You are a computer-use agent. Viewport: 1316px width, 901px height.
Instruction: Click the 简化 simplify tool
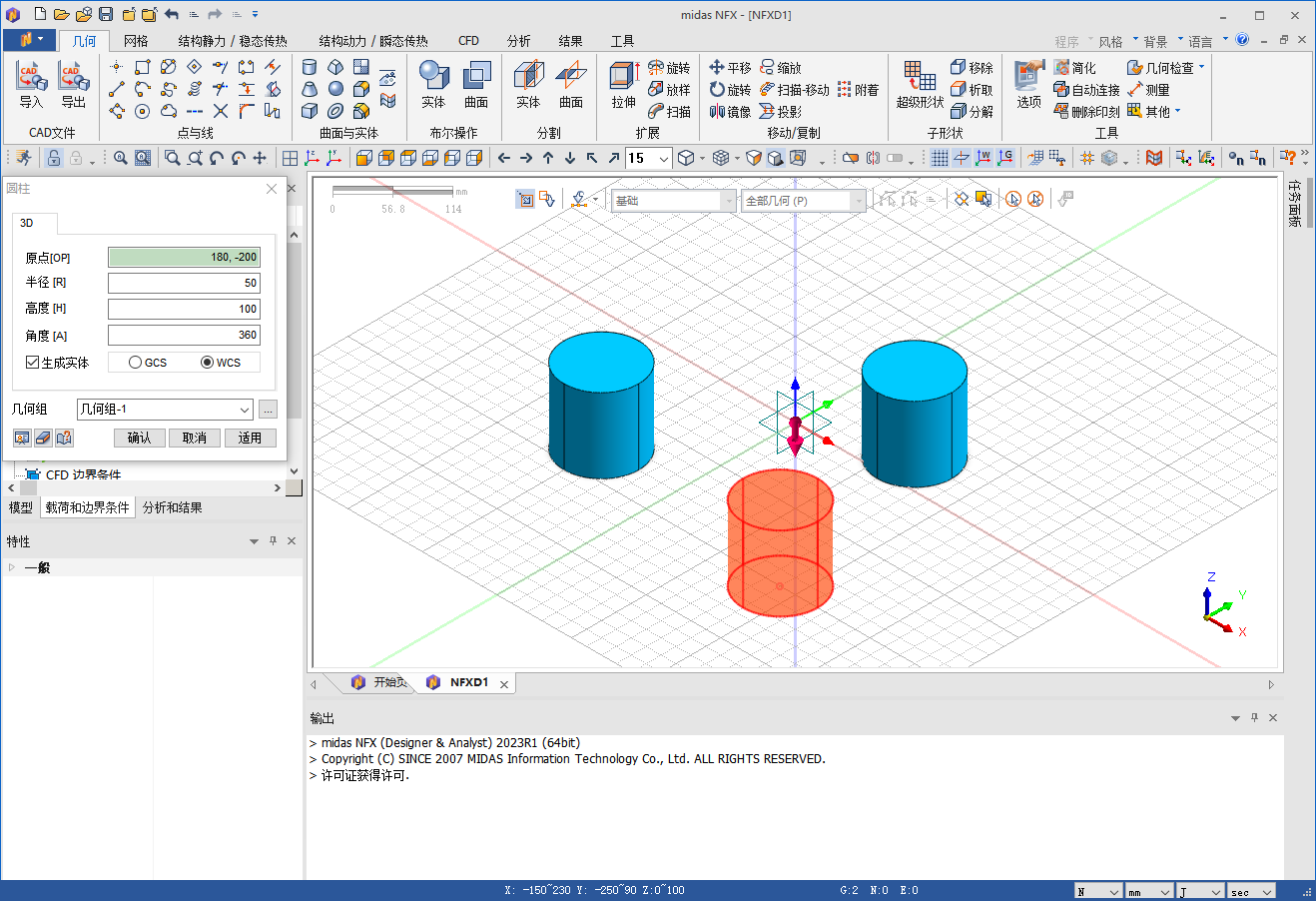tap(1074, 68)
